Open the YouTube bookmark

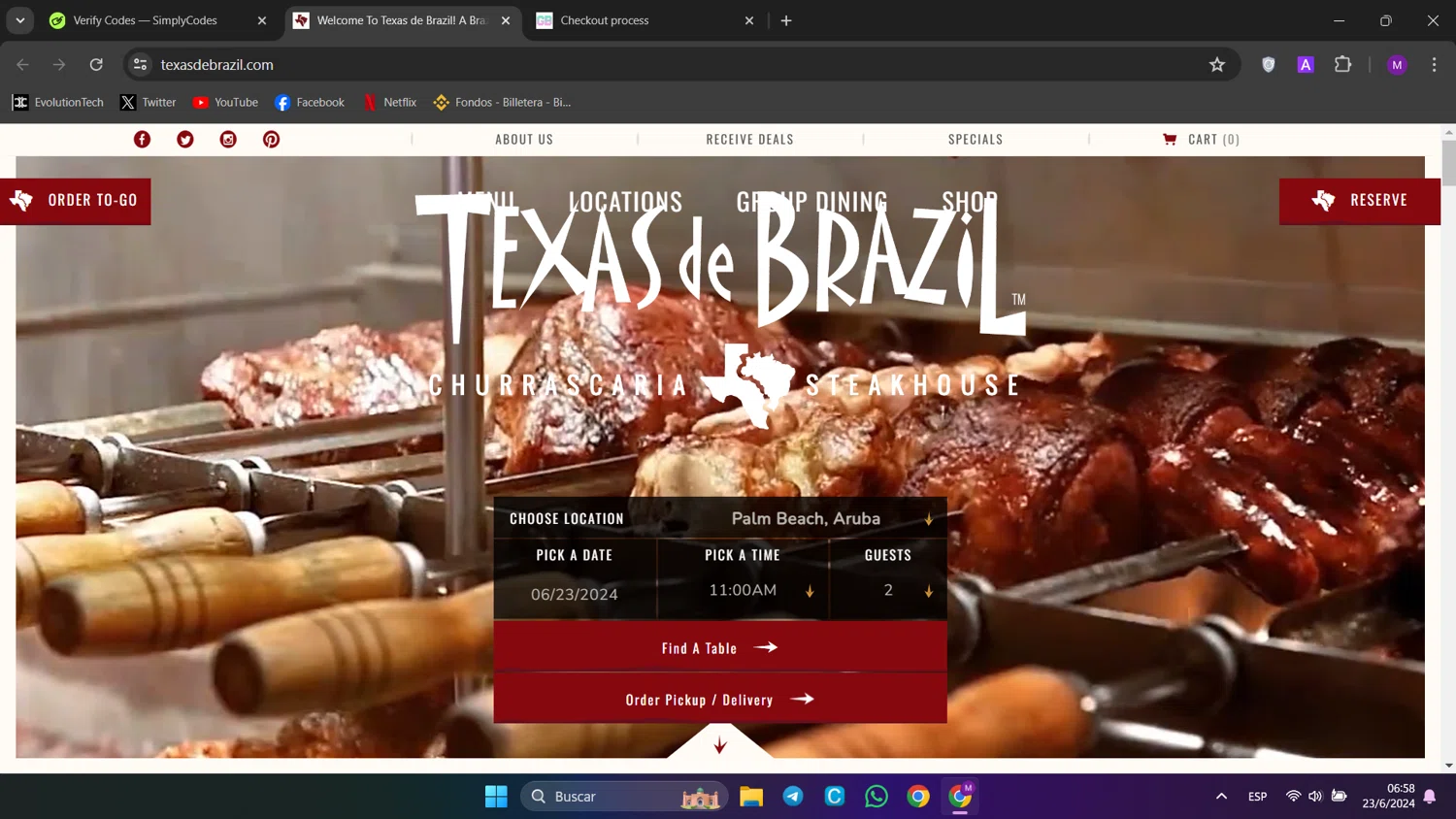[225, 102]
